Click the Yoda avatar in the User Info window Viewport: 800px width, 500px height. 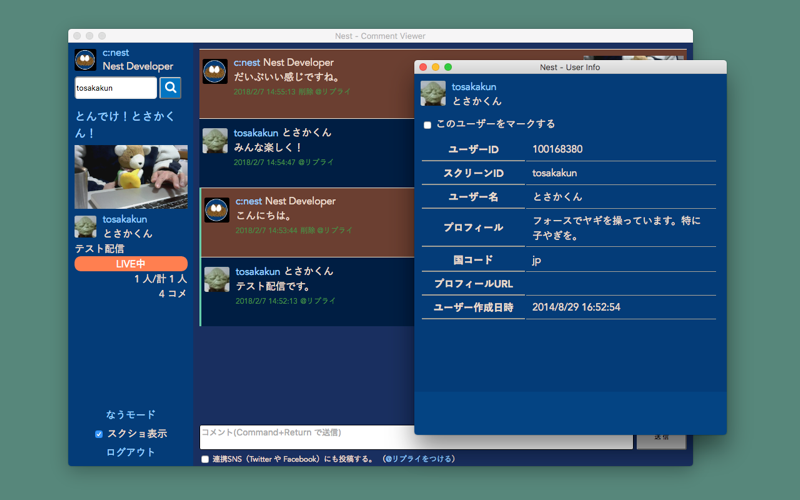(x=433, y=93)
